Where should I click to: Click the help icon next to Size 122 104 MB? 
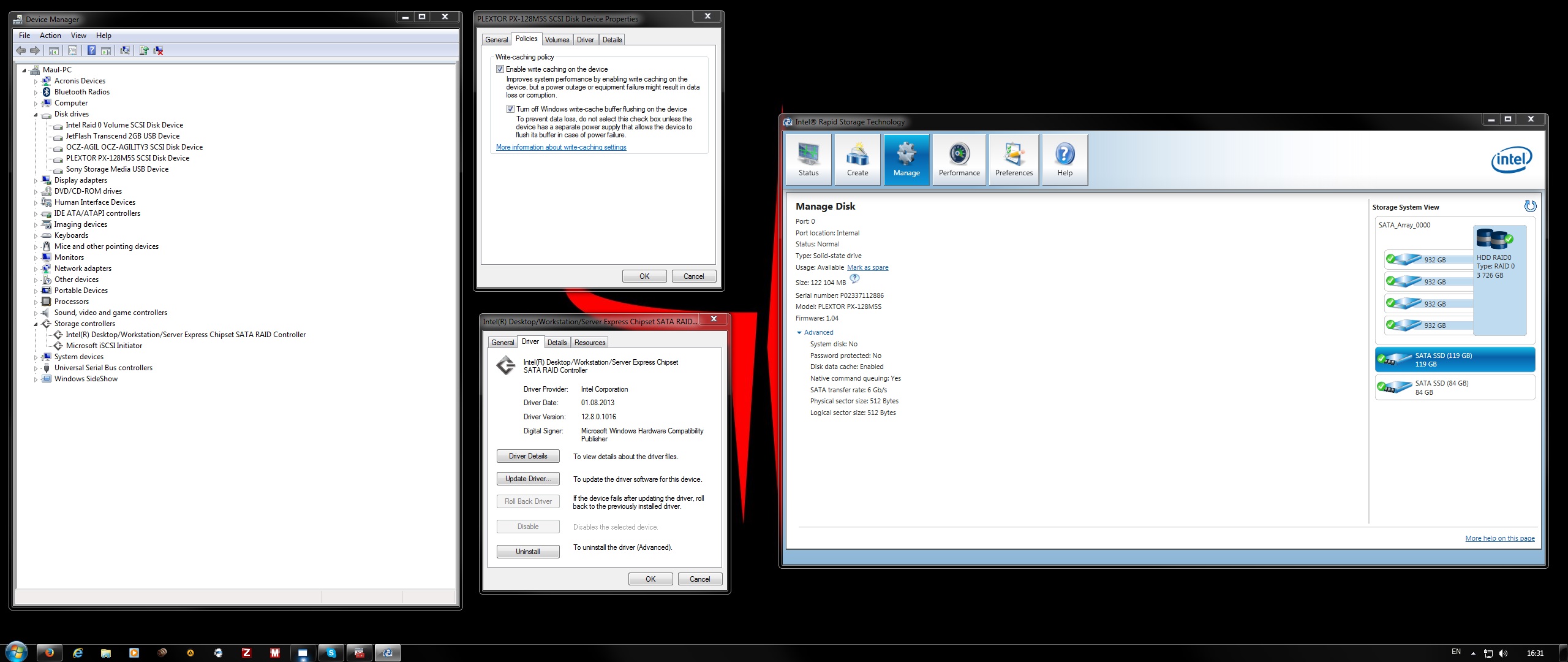point(854,279)
